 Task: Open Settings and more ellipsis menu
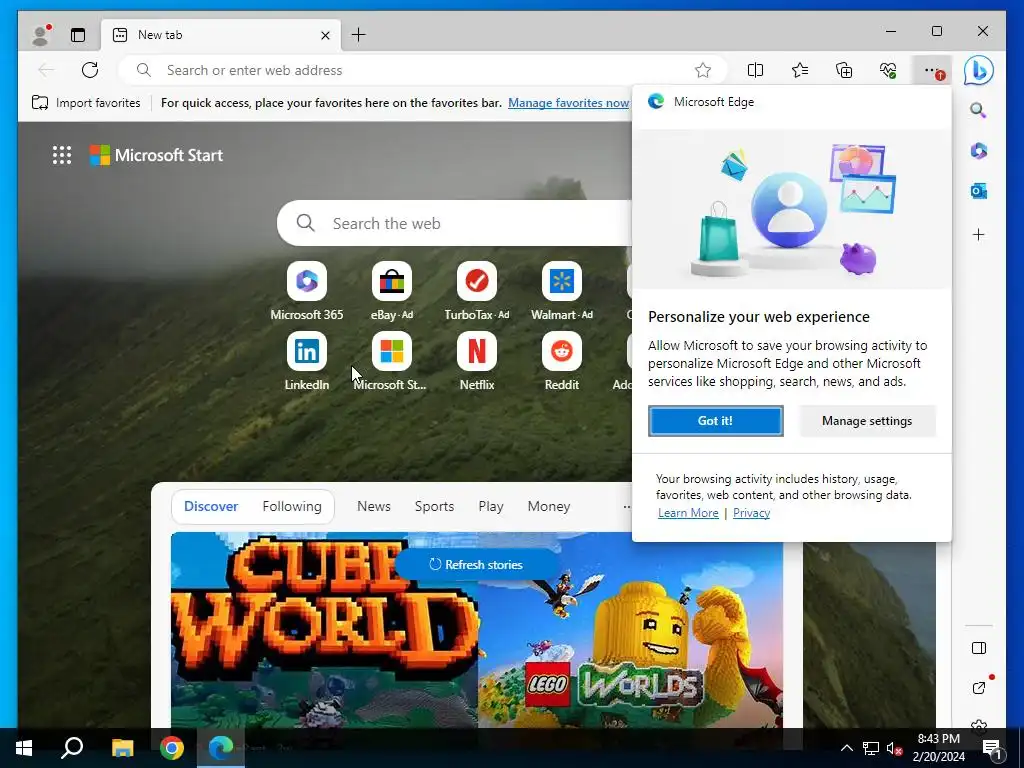(x=933, y=70)
